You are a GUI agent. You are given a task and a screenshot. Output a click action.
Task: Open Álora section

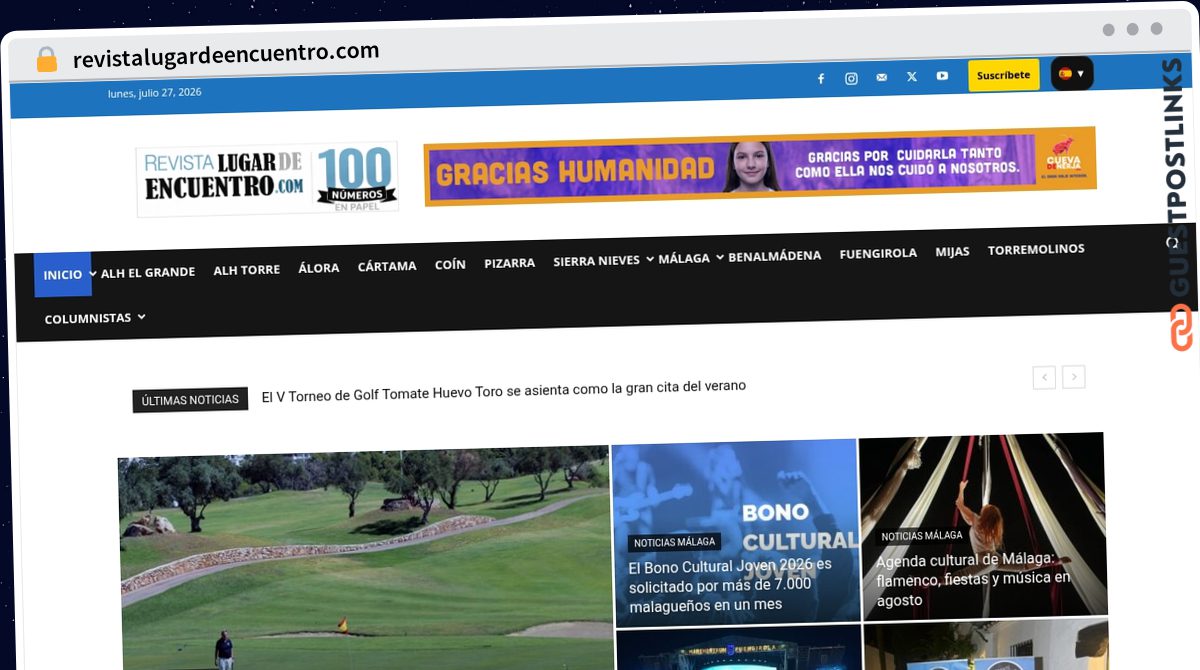318,268
